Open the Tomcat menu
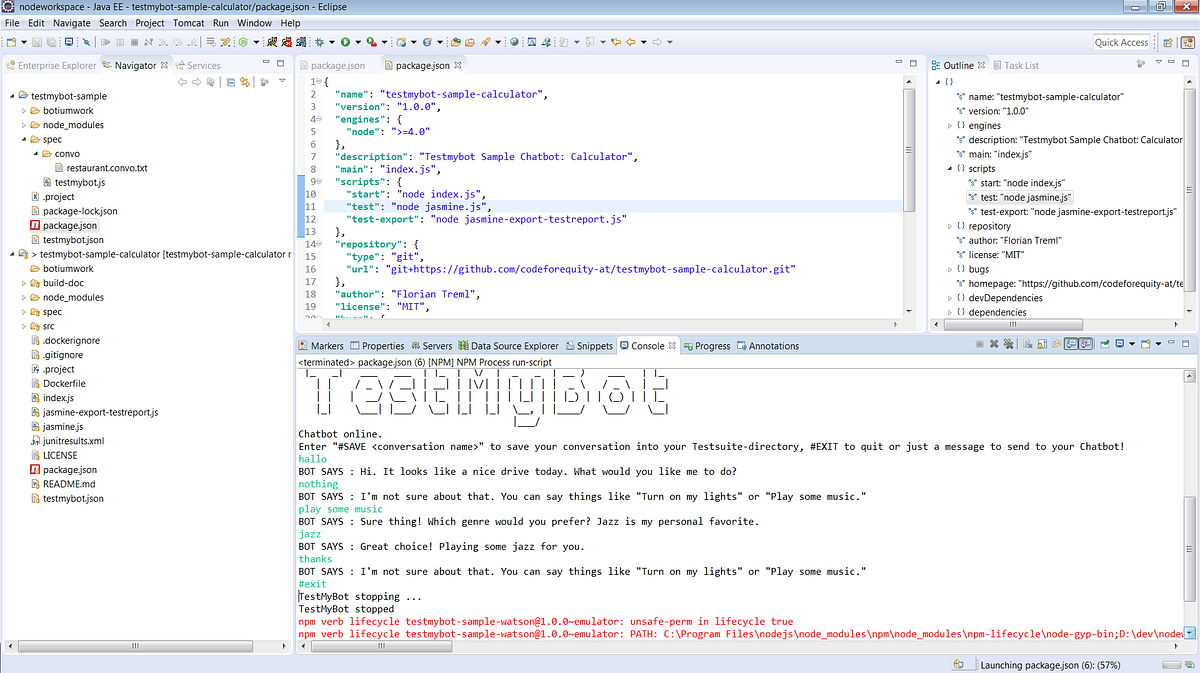This screenshot has width=1200, height=673. click(x=187, y=23)
